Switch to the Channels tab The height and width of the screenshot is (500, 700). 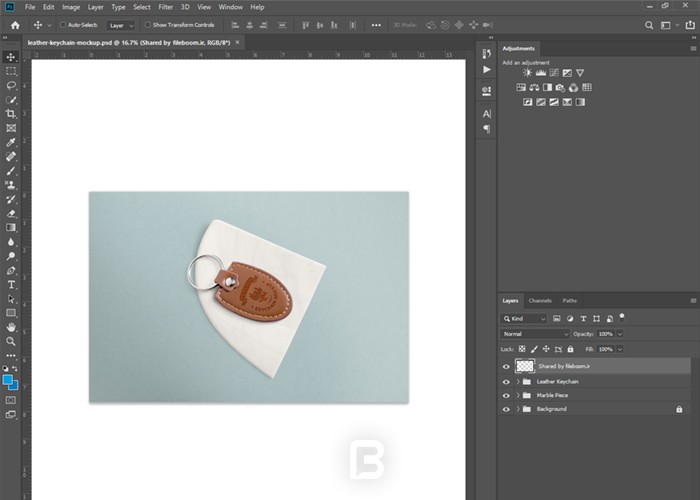point(540,301)
